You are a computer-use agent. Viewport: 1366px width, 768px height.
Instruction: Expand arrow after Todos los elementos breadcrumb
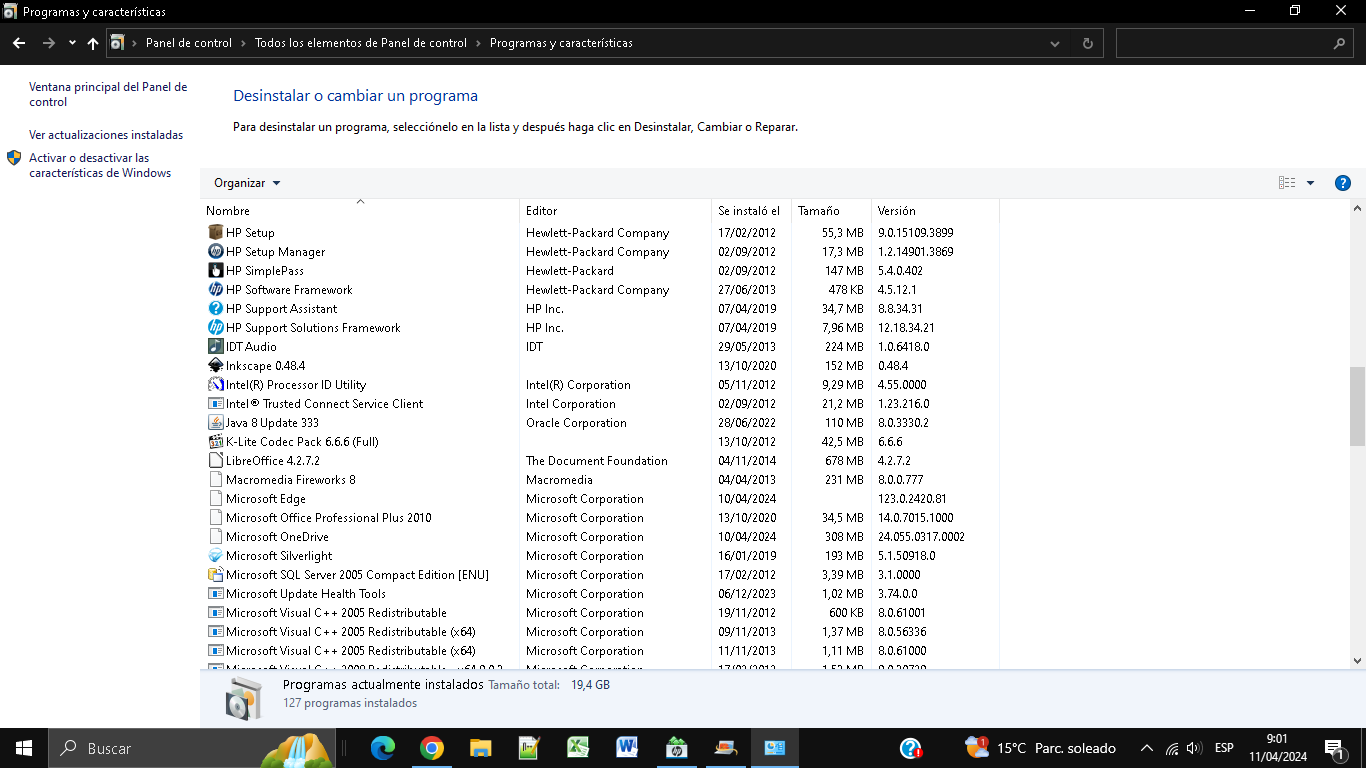click(478, 43)
